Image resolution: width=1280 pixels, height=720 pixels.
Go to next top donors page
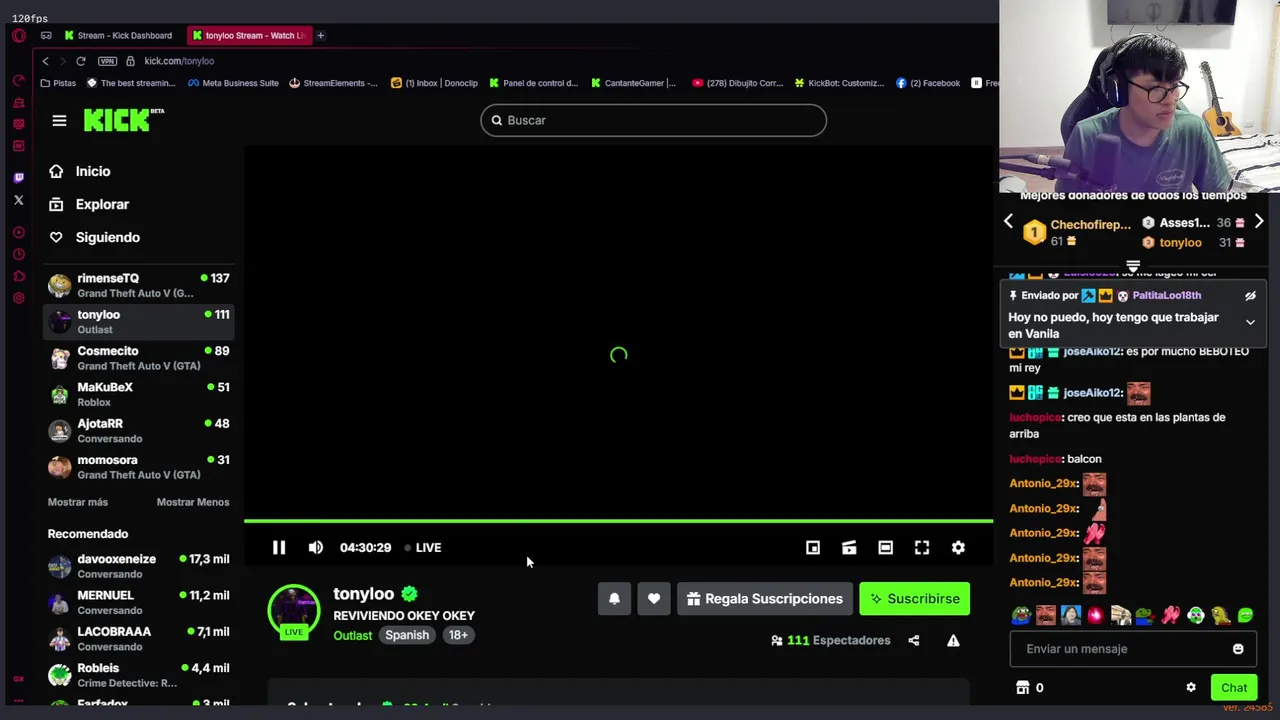click(x=1259, y=222)
